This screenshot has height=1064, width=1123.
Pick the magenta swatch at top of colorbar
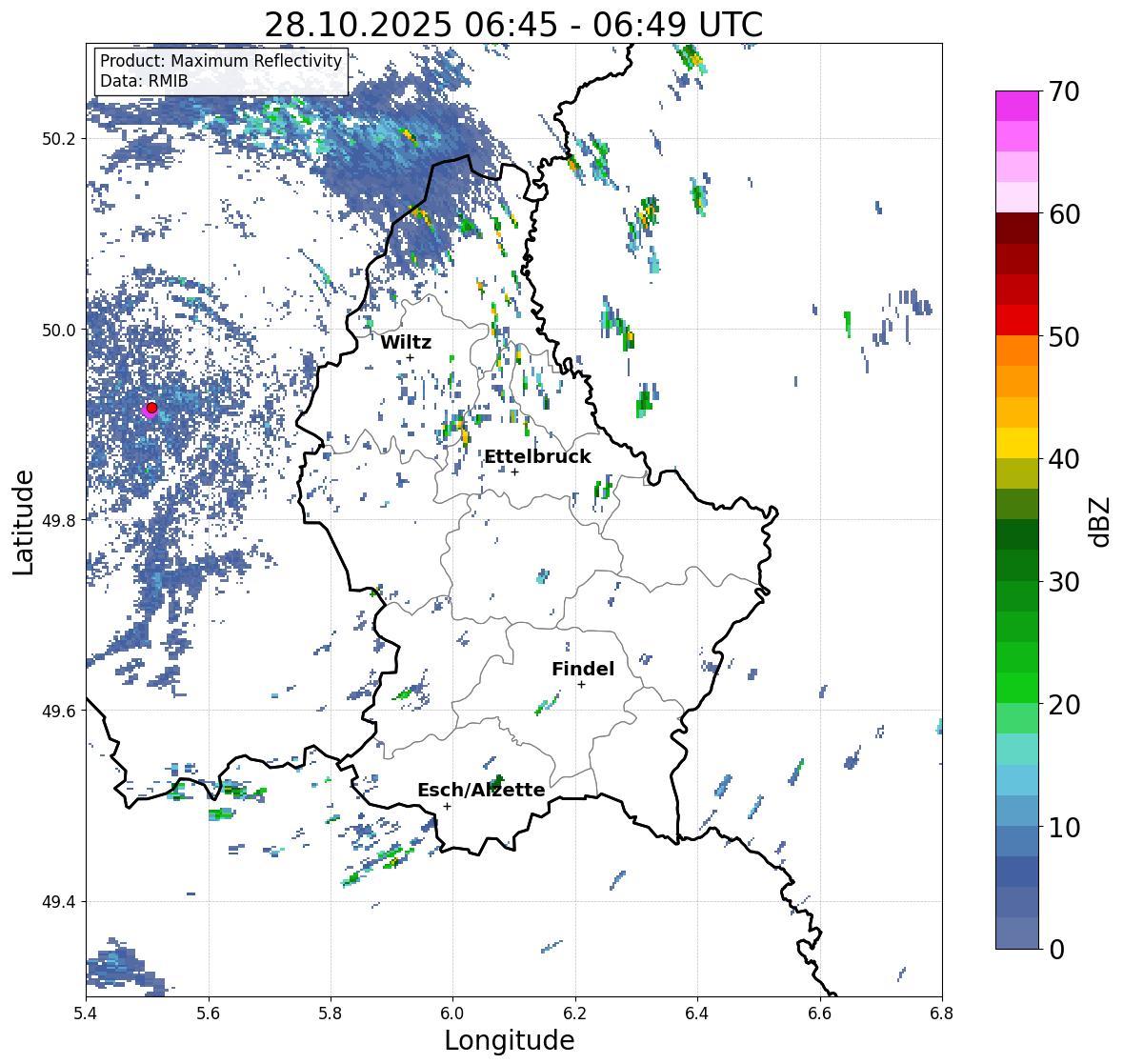point(1017,106)
